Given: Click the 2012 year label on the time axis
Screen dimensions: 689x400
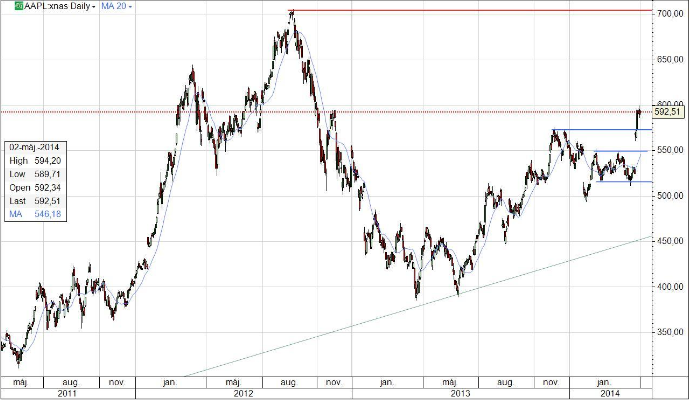Looking at the screenshot, I should pos(243,393).
